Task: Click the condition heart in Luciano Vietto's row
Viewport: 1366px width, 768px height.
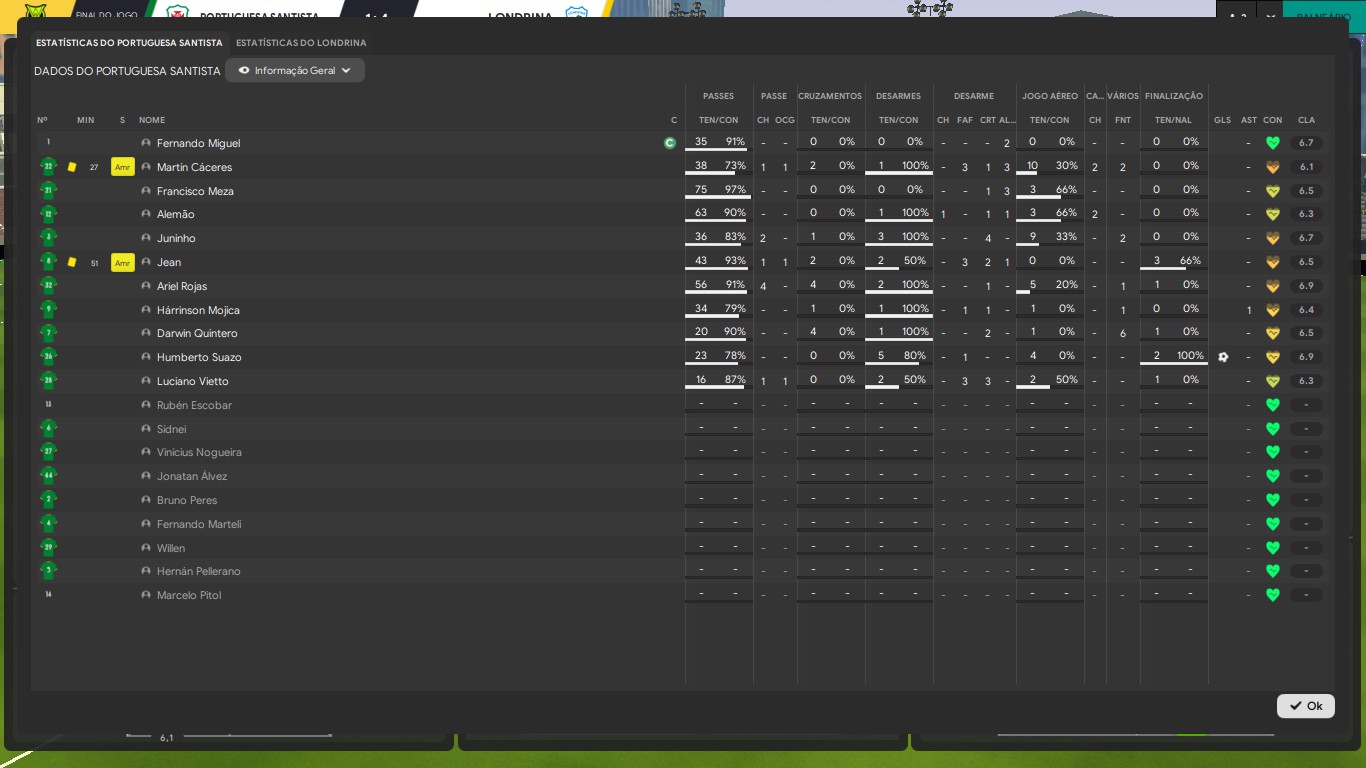Action: [x=1273, y=381]
